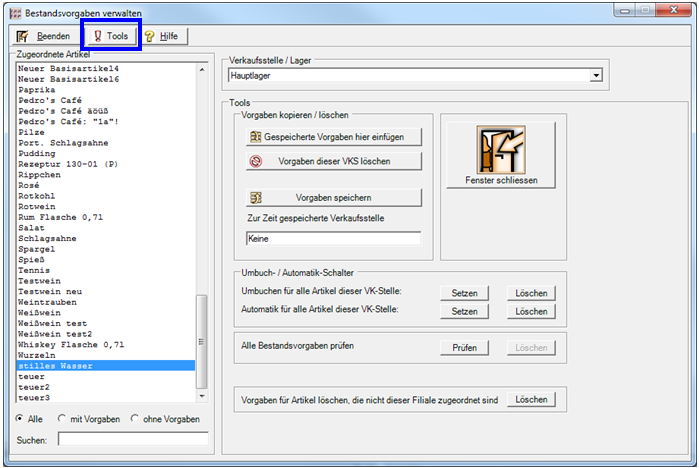Click the Fenster schliessen door icon
The image size is (699, 468).
(x=501, y=150)
